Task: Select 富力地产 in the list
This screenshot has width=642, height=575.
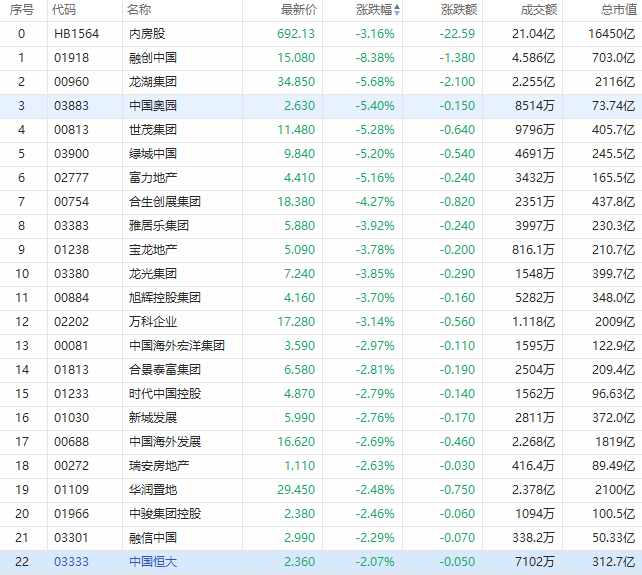Action: [153, 178]
